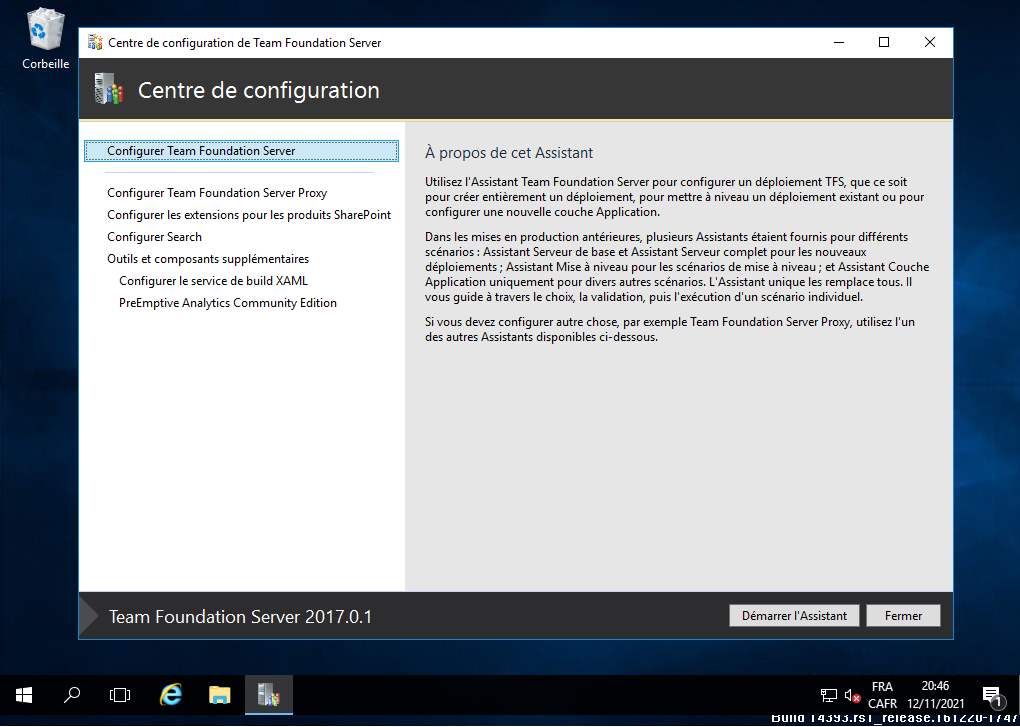Open Task View from the taskbar

click(120, 696)
